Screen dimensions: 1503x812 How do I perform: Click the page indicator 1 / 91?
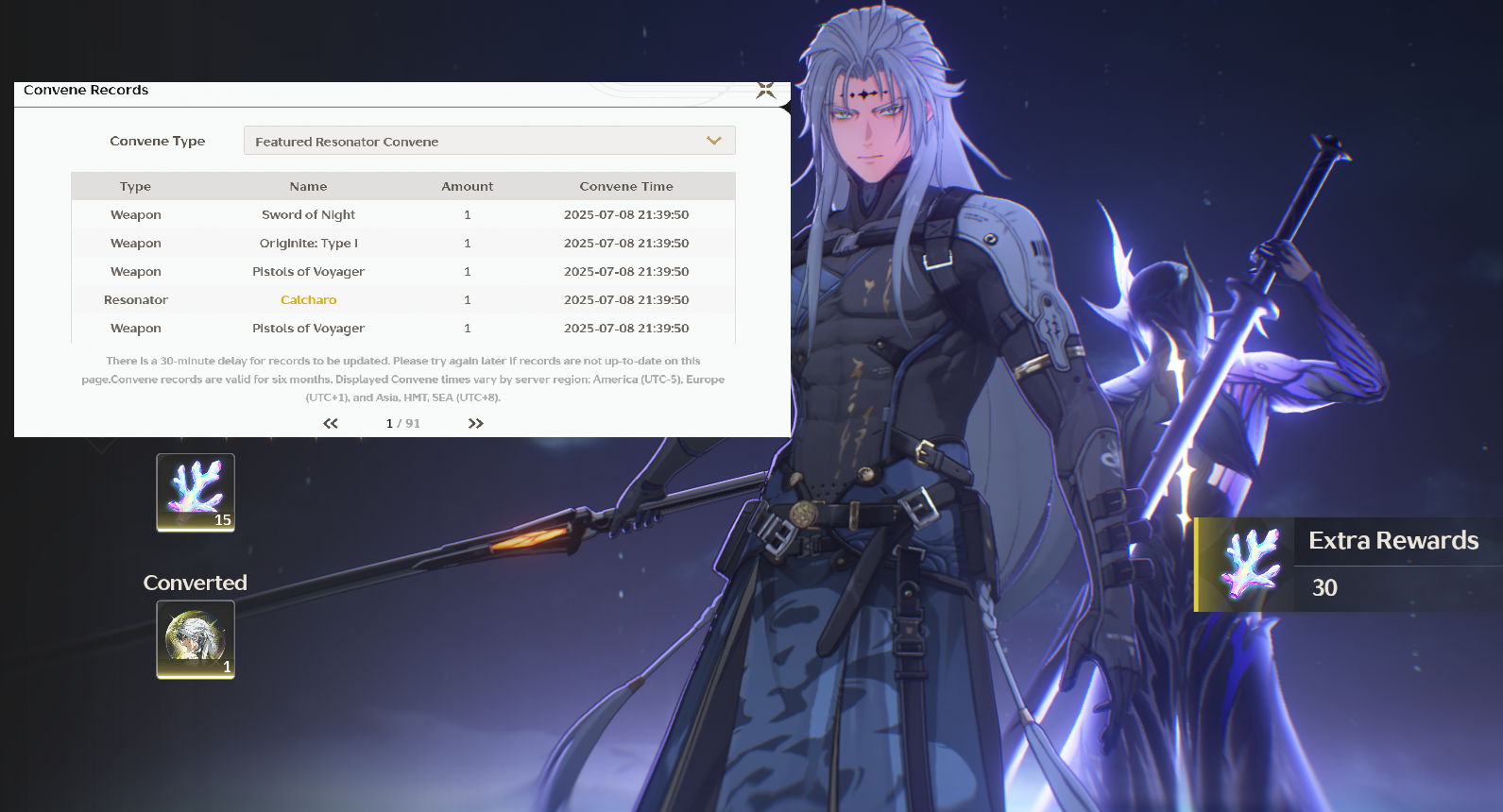click(402, 423)
